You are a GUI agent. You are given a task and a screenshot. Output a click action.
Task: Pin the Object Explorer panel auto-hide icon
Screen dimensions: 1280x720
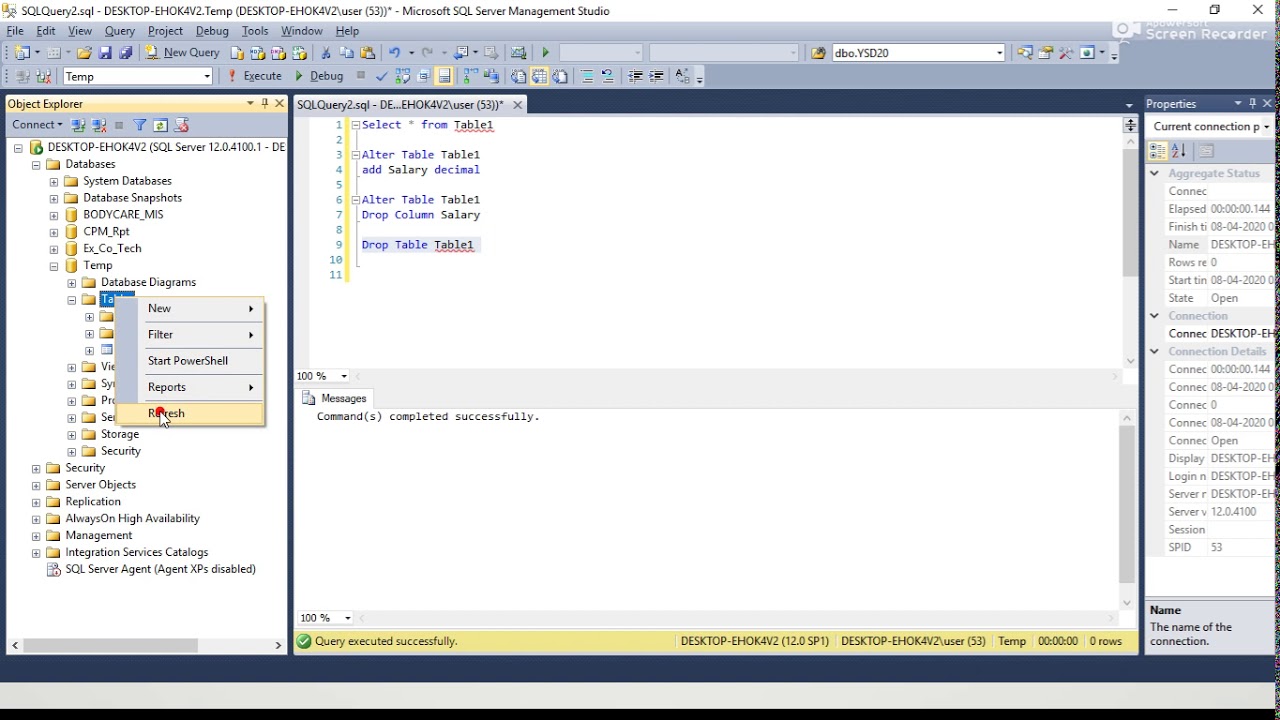click(x=264, y=103)
